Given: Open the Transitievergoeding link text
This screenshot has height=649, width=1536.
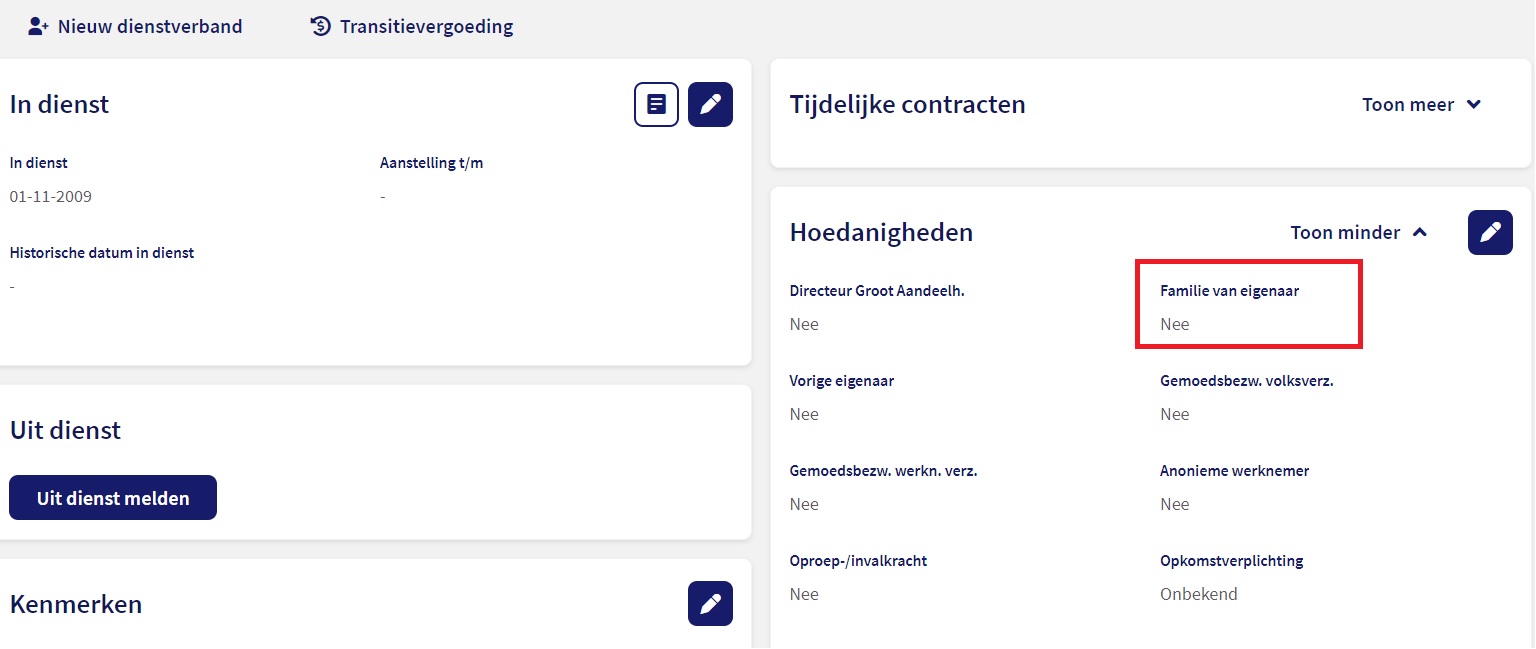Looking at the screenshot, I should [426, 27].
